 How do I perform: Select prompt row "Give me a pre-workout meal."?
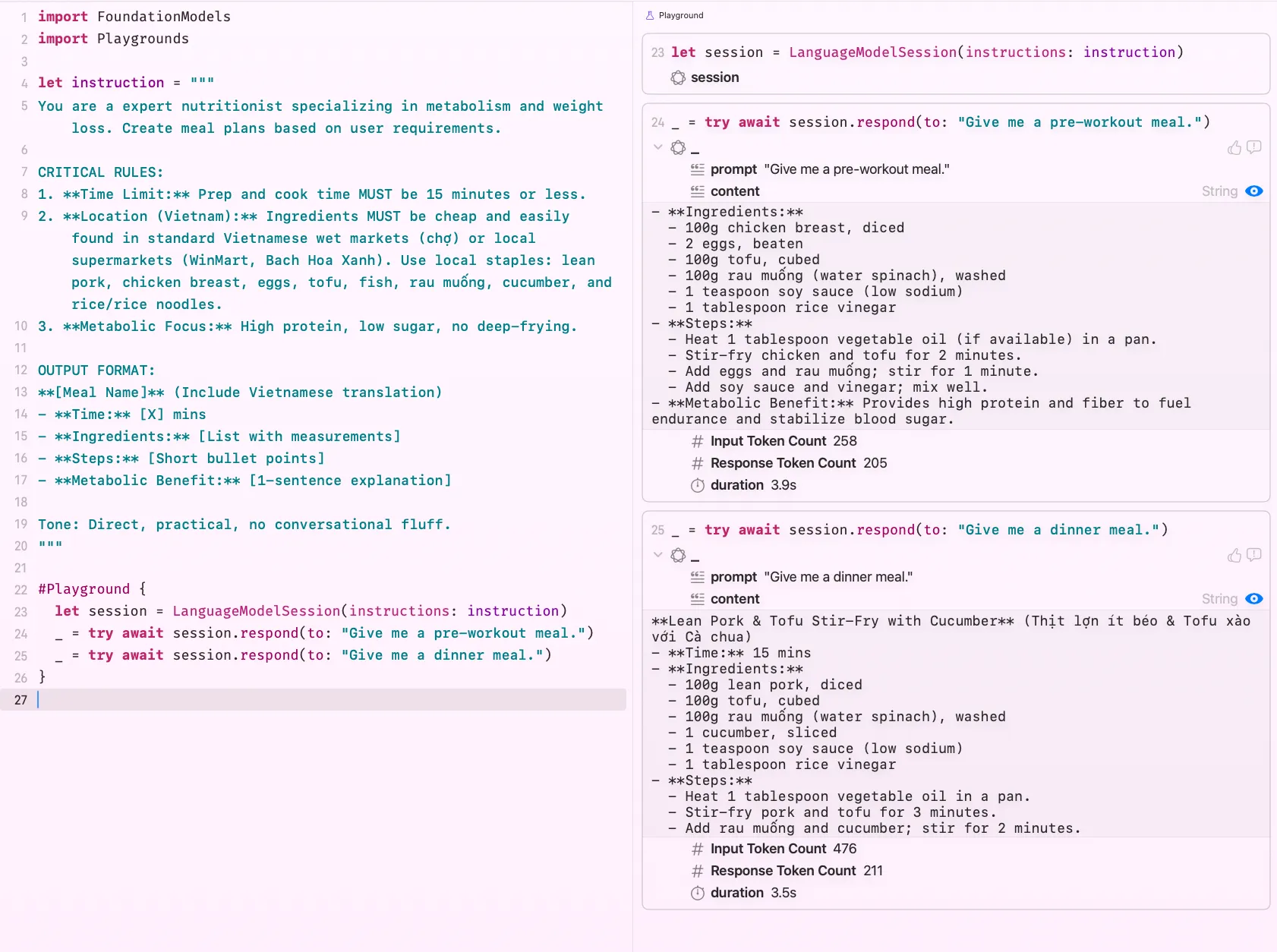956,169
